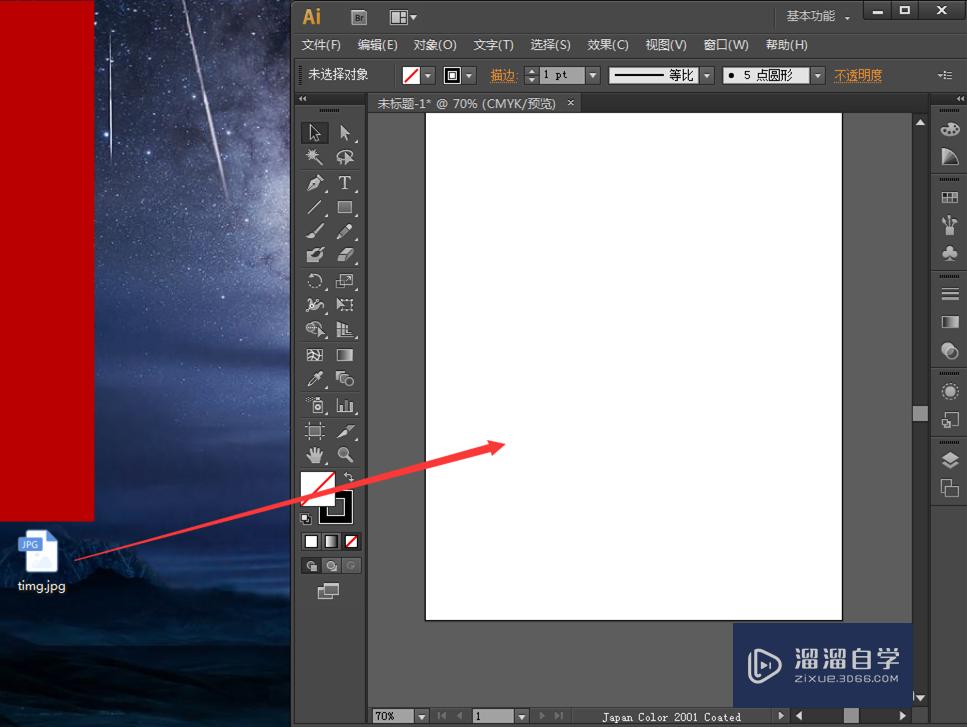Viewport: 967px width, 727px height.
Task: Open the 70% zoom level dropdown
Action: tap(422, 717)
